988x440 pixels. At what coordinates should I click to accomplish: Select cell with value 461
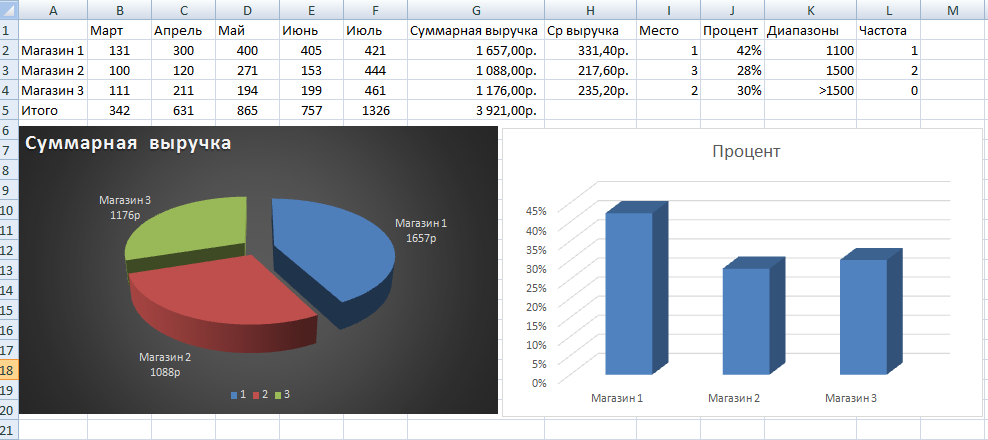click(376, 91)
